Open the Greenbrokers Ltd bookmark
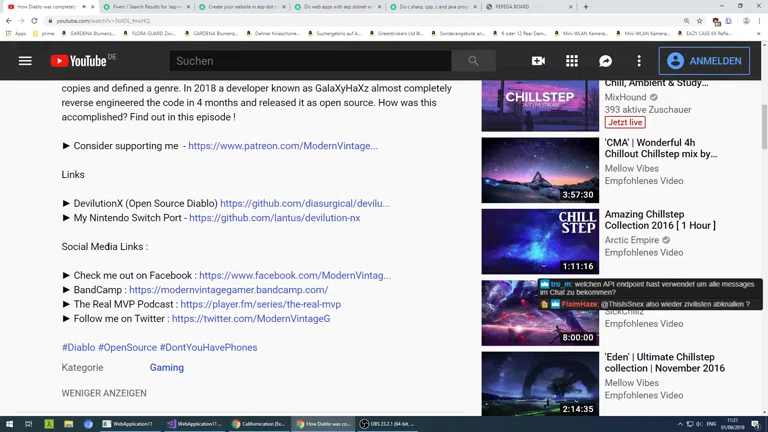This screenshot has height=432, width=768. (x=396, y=33)
